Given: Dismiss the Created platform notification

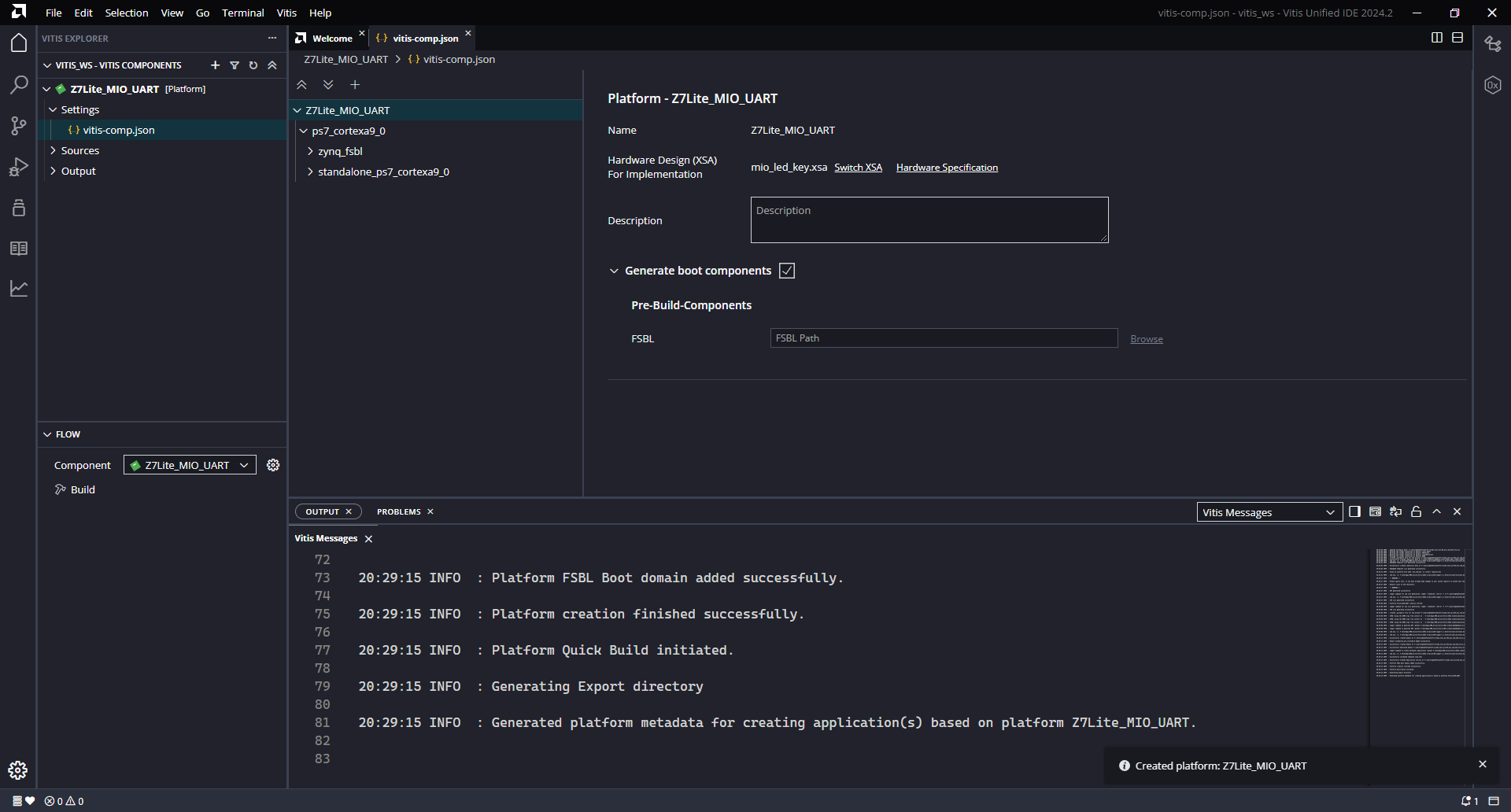Looking at the screenshot, I should click(1483, 764).
